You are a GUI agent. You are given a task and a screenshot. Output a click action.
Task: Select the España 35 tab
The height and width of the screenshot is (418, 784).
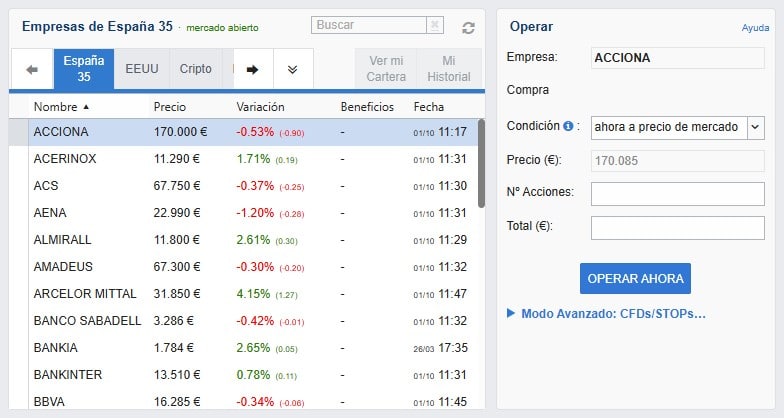(x=84, y=69)
